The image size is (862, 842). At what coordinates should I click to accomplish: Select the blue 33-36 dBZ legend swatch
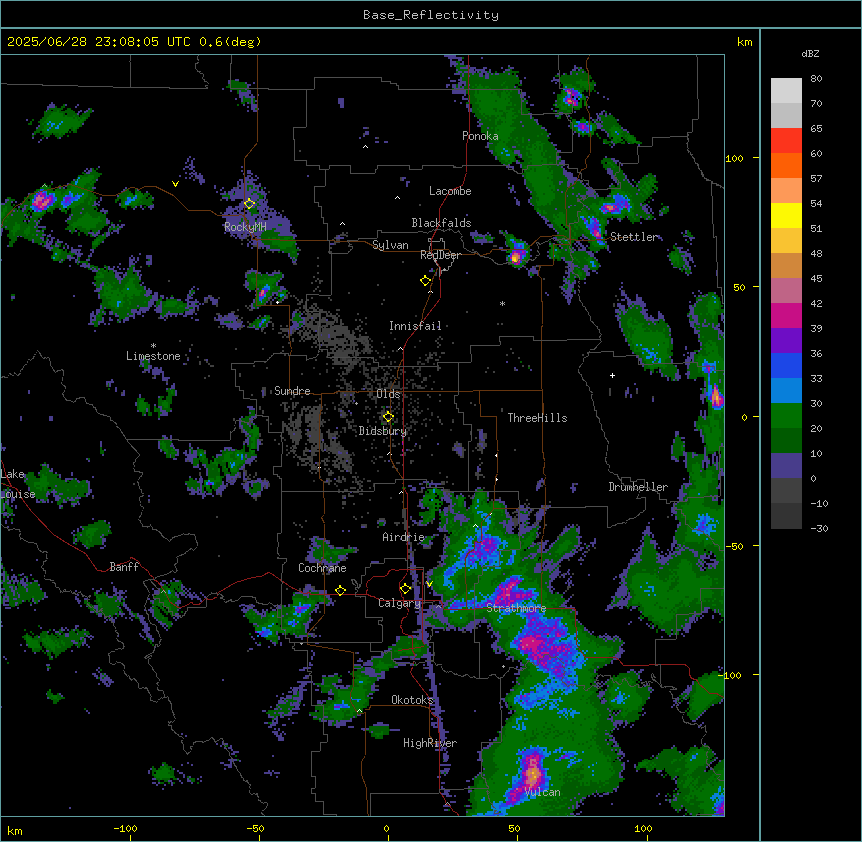click(x=786, y=365)
